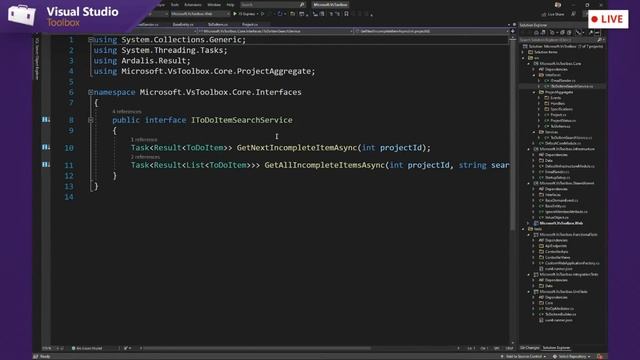Image resolution: width=640 pixels, height=360 pixels.
Task: Click the No issues found indicator
Action: coord(87,348)
